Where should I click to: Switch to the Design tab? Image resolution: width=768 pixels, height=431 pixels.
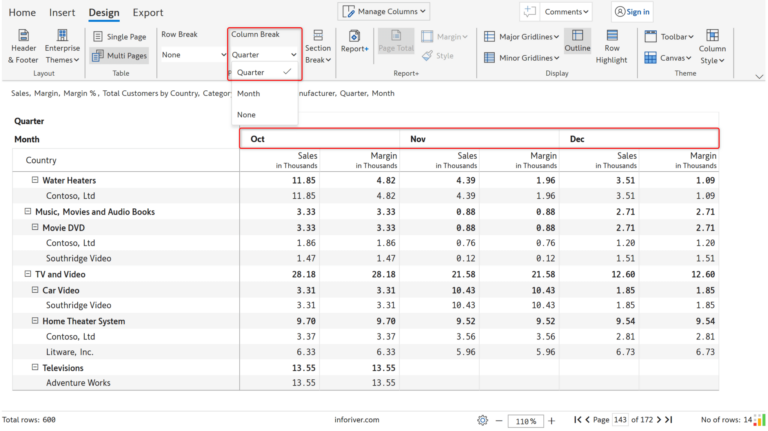coord(104,13)
